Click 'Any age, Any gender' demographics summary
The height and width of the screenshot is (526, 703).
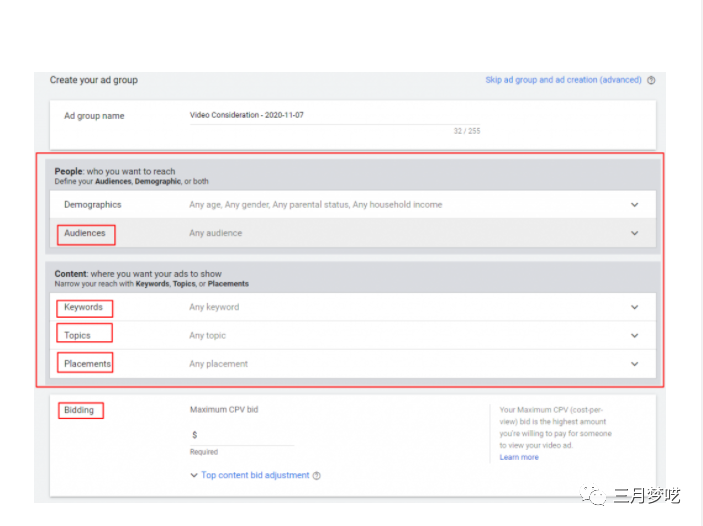click(x=315, y=205)
